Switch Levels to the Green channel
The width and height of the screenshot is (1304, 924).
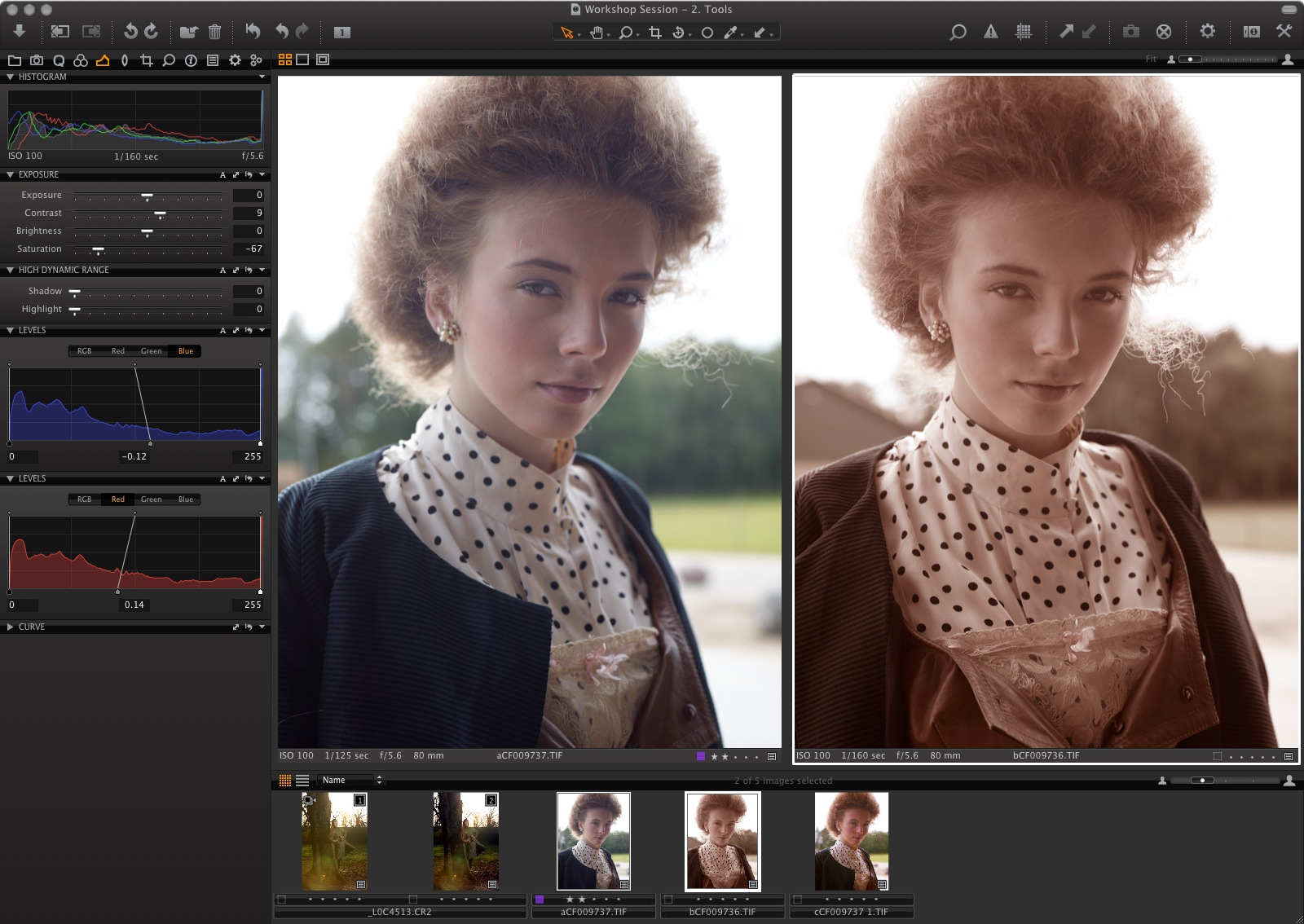pos(151,350)
